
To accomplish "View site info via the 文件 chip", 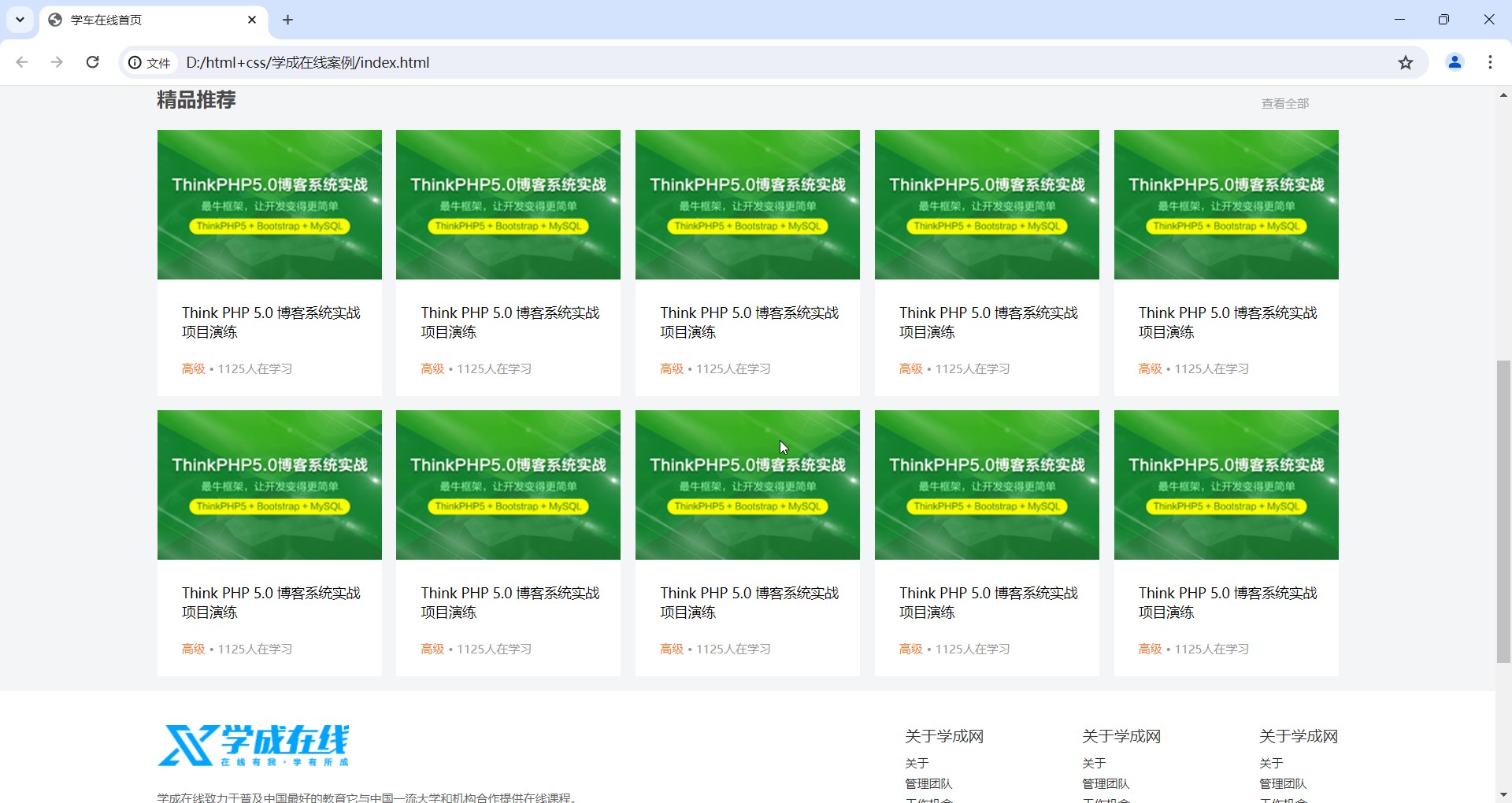I will pyautogui.click(x=150, y=63).
